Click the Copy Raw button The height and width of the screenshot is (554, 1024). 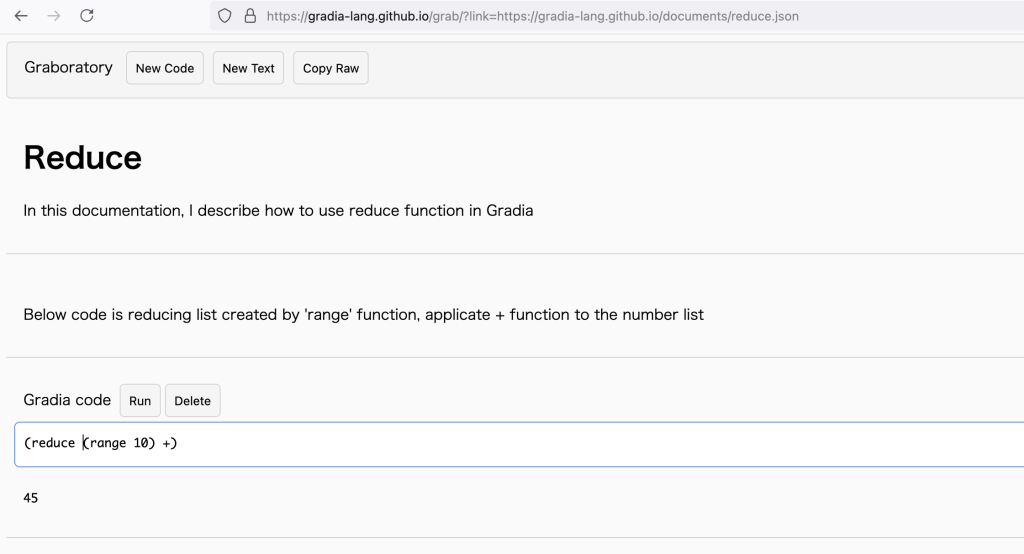coord(330,68)
